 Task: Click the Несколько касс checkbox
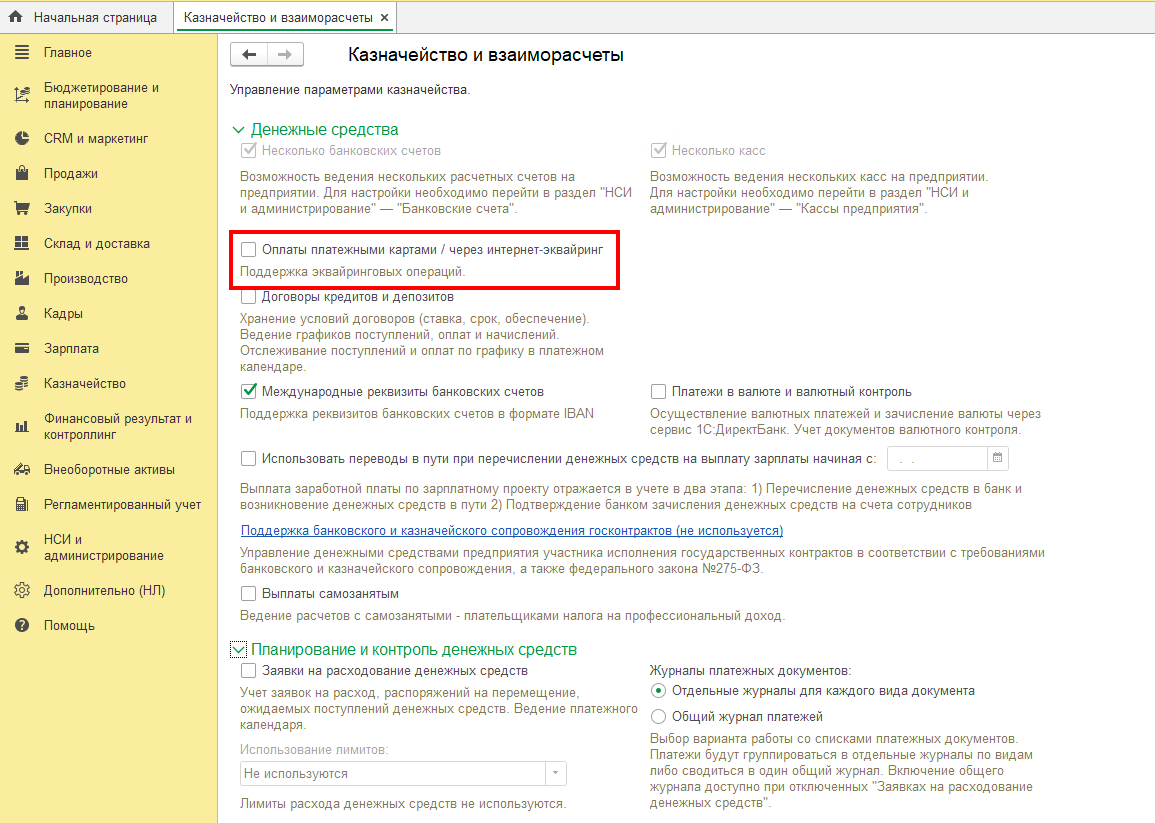click(658, 150)
